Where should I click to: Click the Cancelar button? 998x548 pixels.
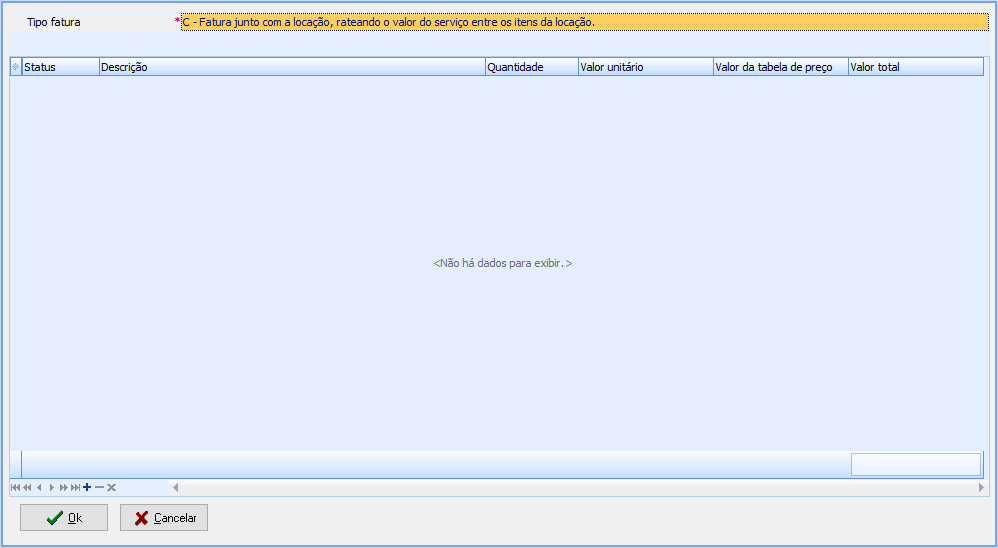pos(164,517)
